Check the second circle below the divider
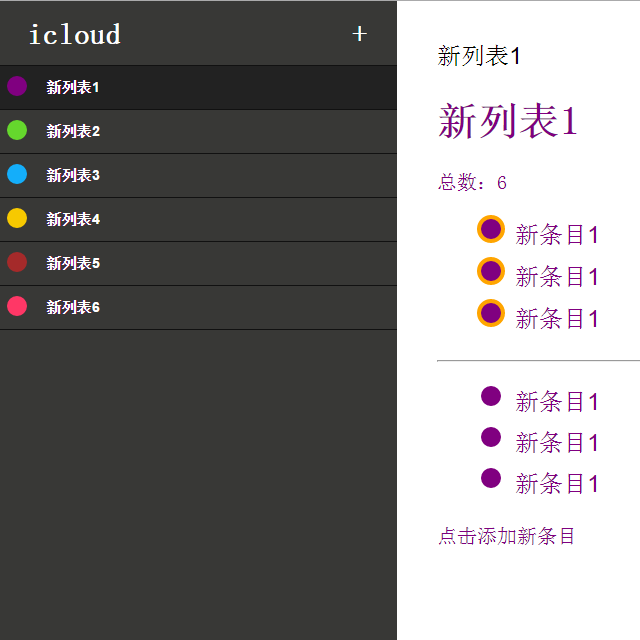640x640 pixels. pos(491,437)
